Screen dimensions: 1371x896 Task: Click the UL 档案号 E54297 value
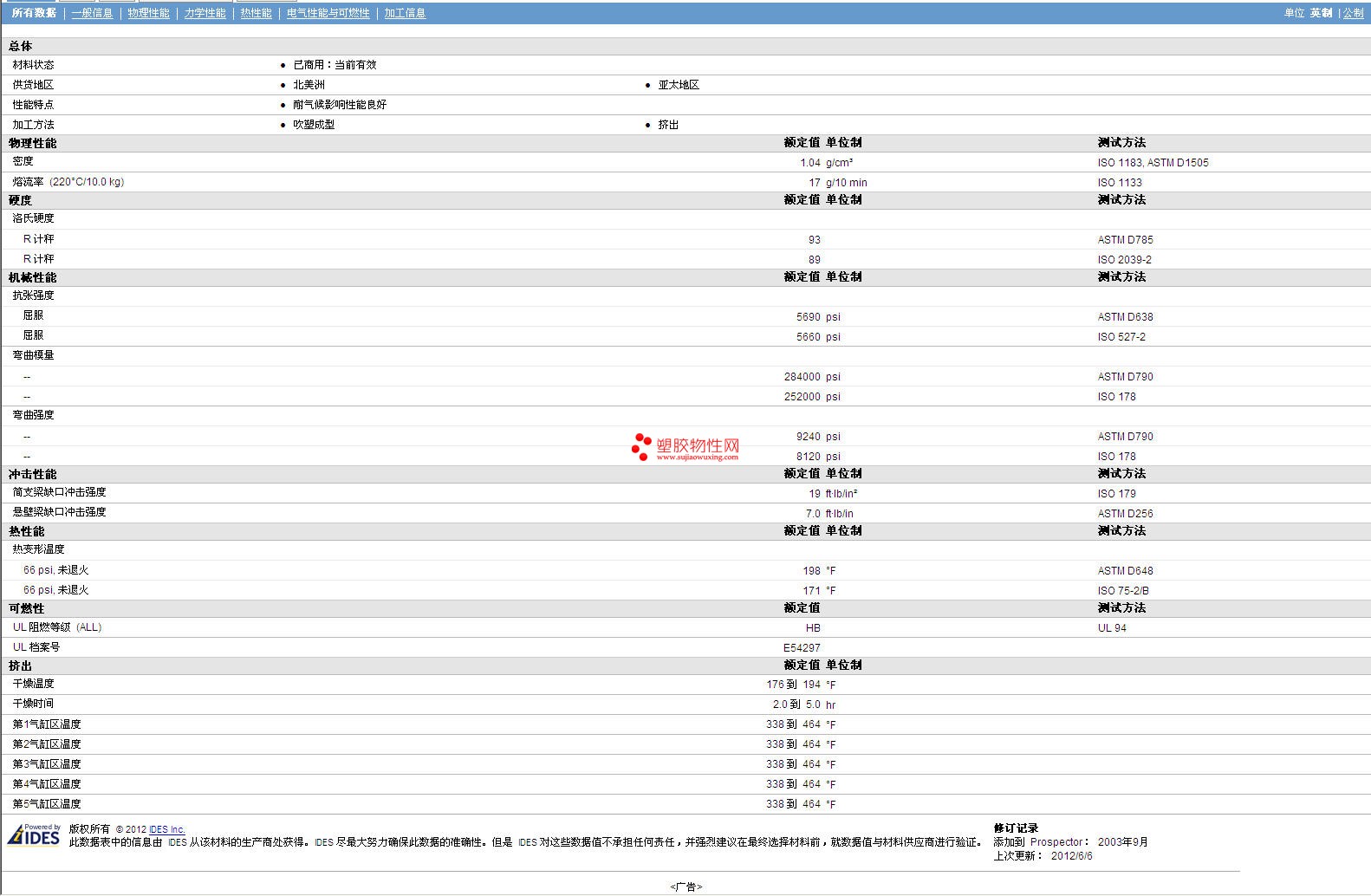coord(802,647)
